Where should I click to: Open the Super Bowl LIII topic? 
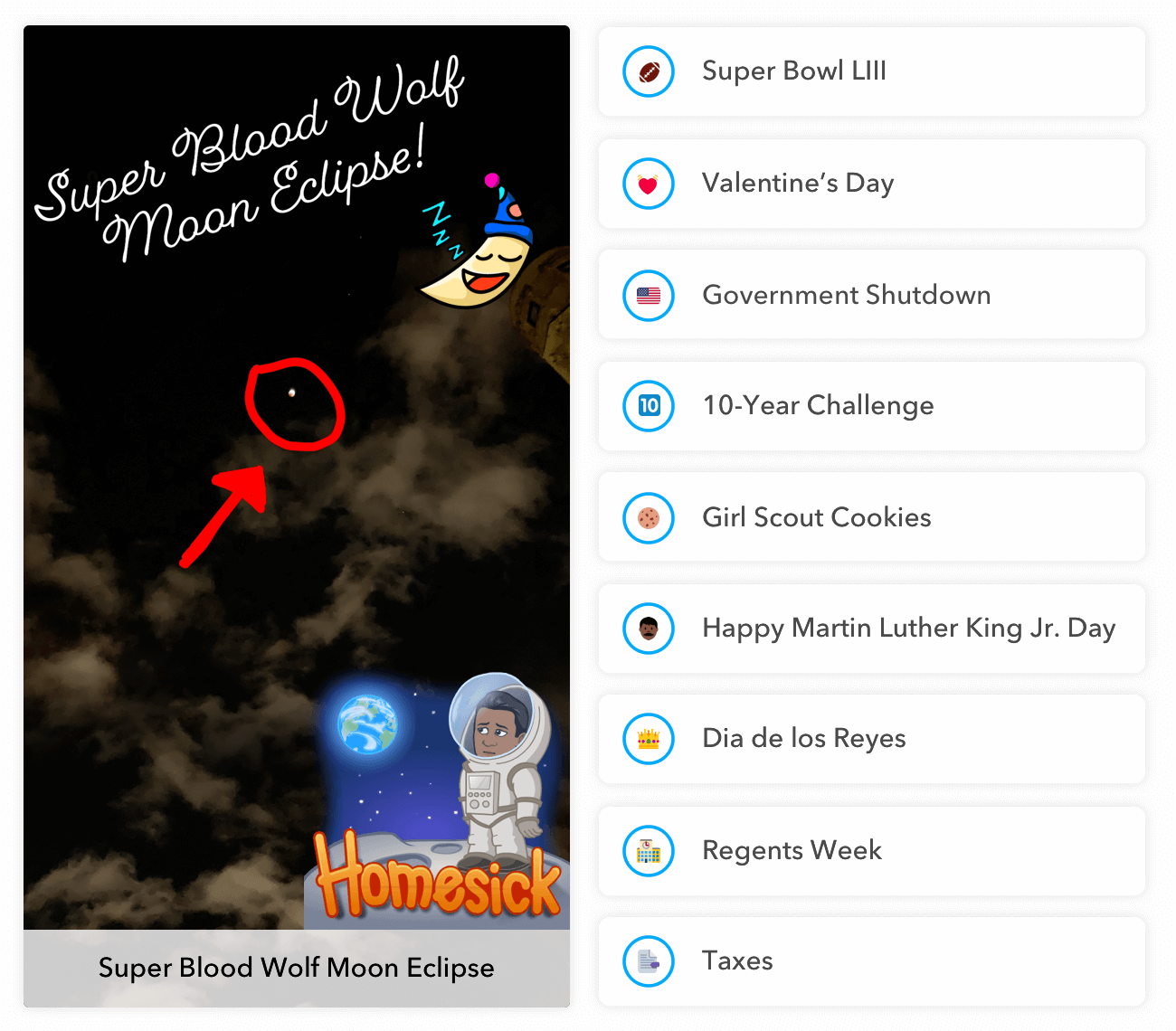pyautogui.click(x=872, y=71)
